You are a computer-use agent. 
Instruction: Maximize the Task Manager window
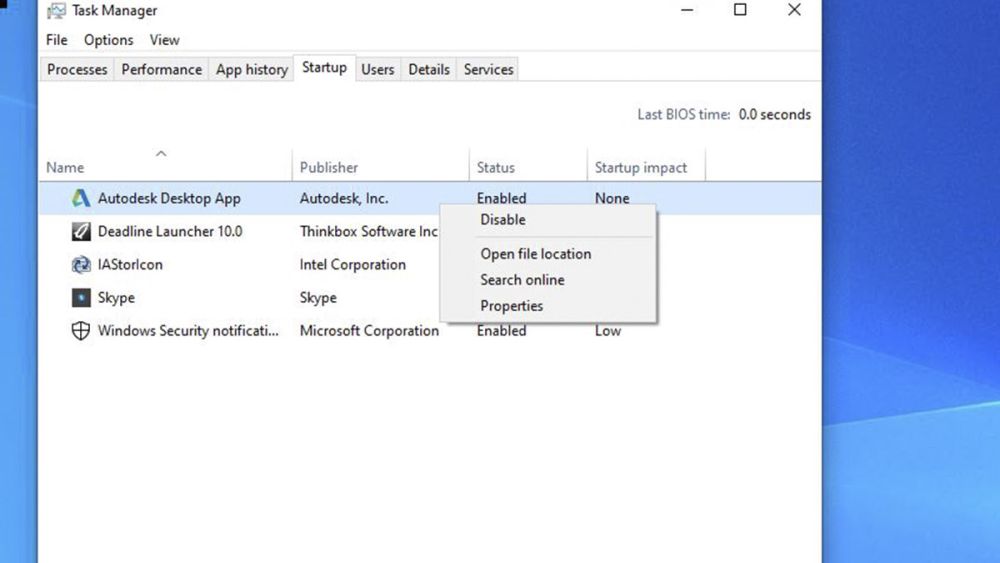[x=740, y=10]
